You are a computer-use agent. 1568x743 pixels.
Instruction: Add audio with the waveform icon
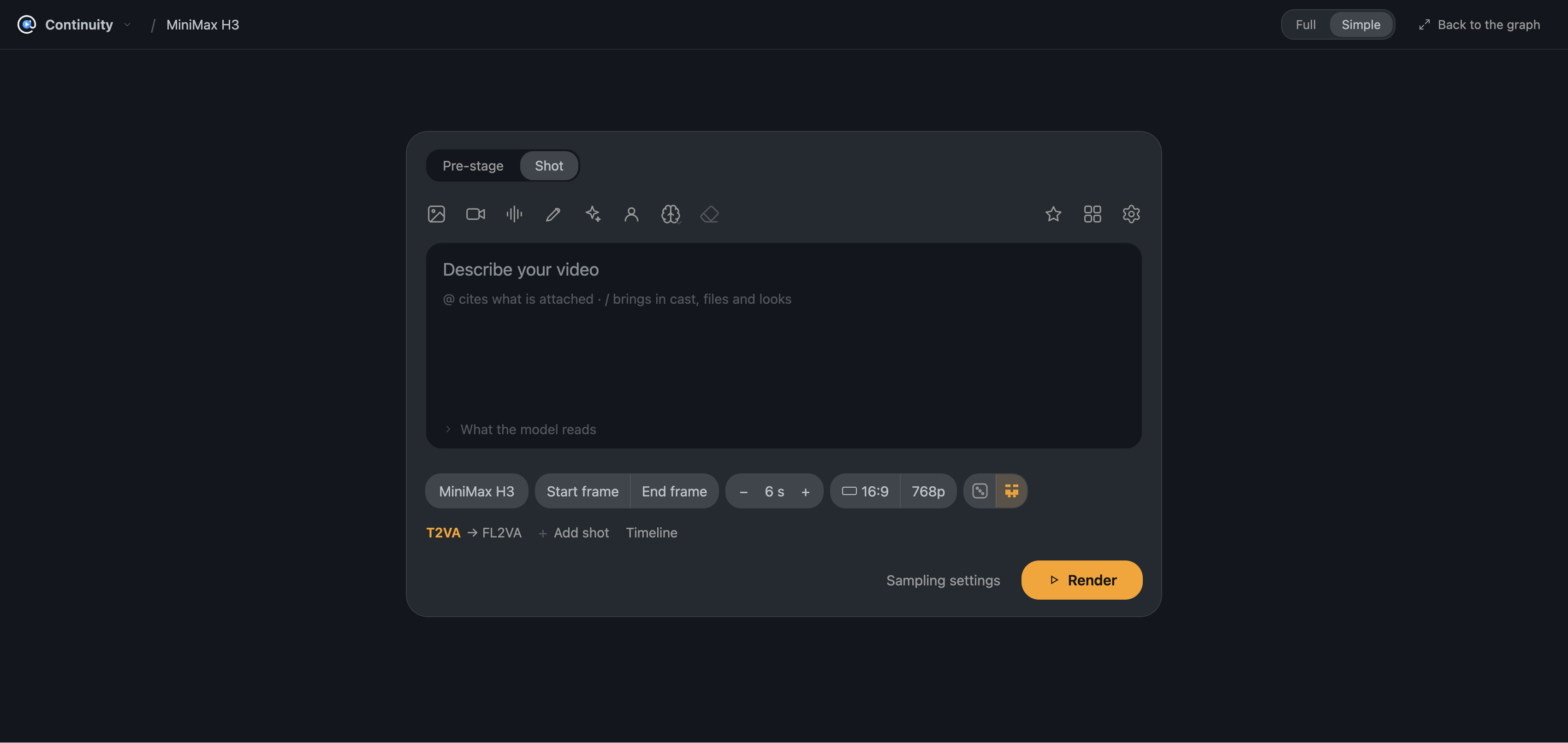click(514, 214)
